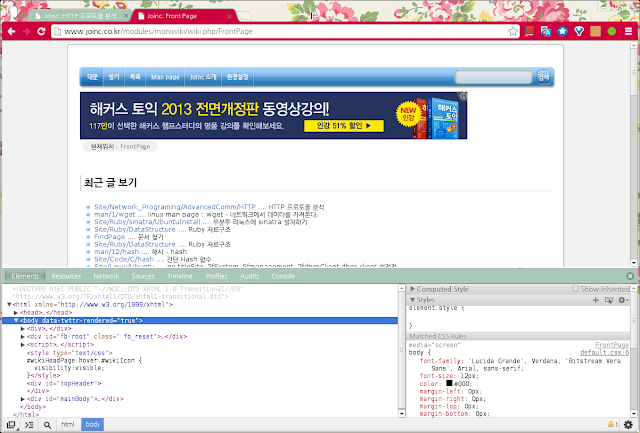Open the Chrome hamburger menu
Screen dimensions: 640x433
tap(629, 31)
